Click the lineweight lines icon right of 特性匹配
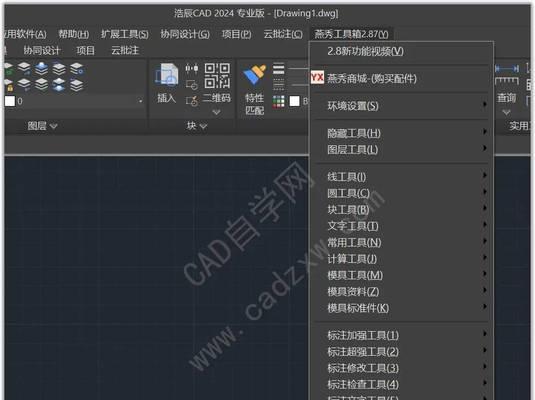 [x=278, y=69]
